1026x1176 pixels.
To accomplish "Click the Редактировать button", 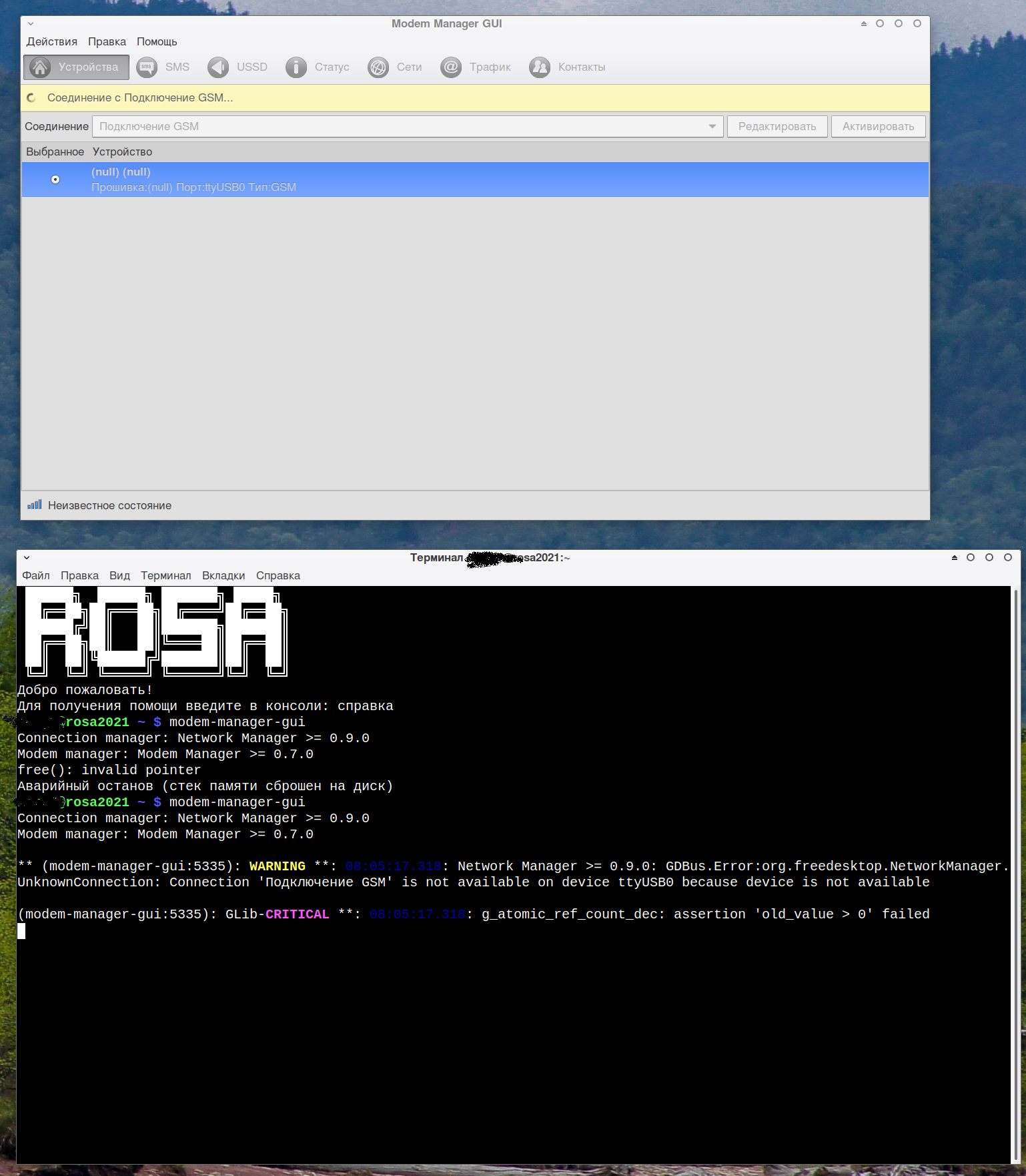I will click(x=777, y=127).
